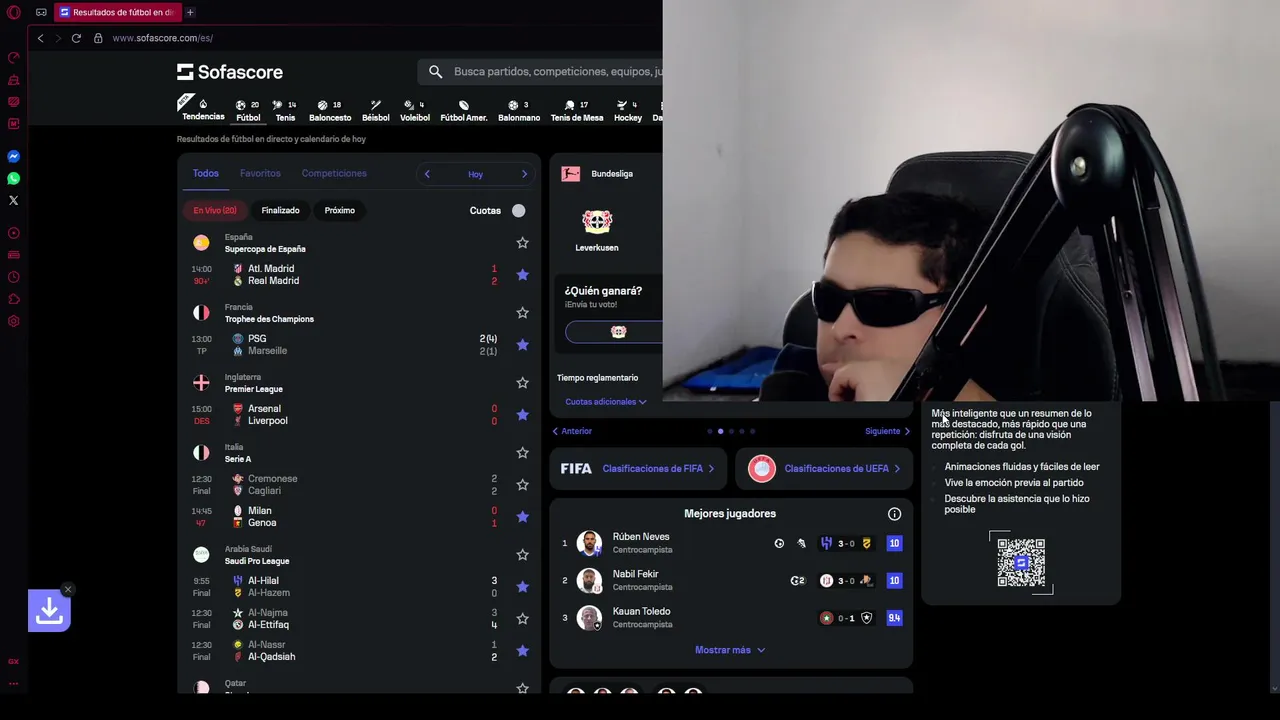The image size is (1280, 720).
Task: Click the Leverkusen team crest
Action: coord(597,222)
